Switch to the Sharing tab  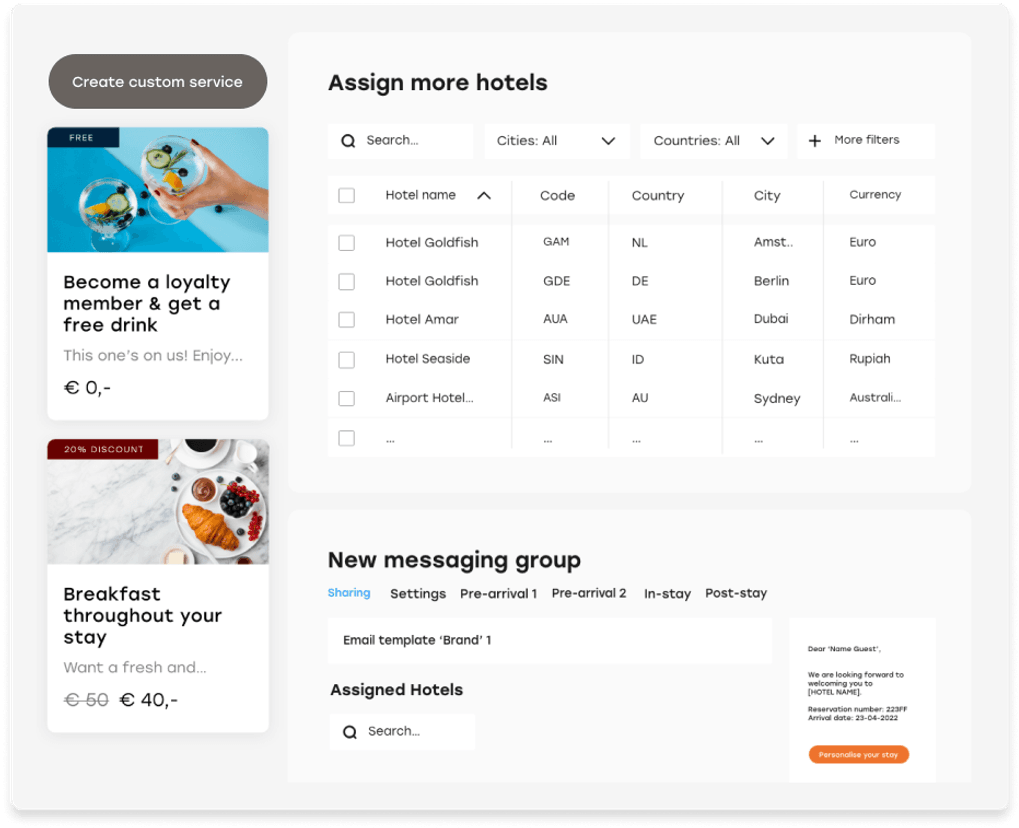tap(349, 593)
